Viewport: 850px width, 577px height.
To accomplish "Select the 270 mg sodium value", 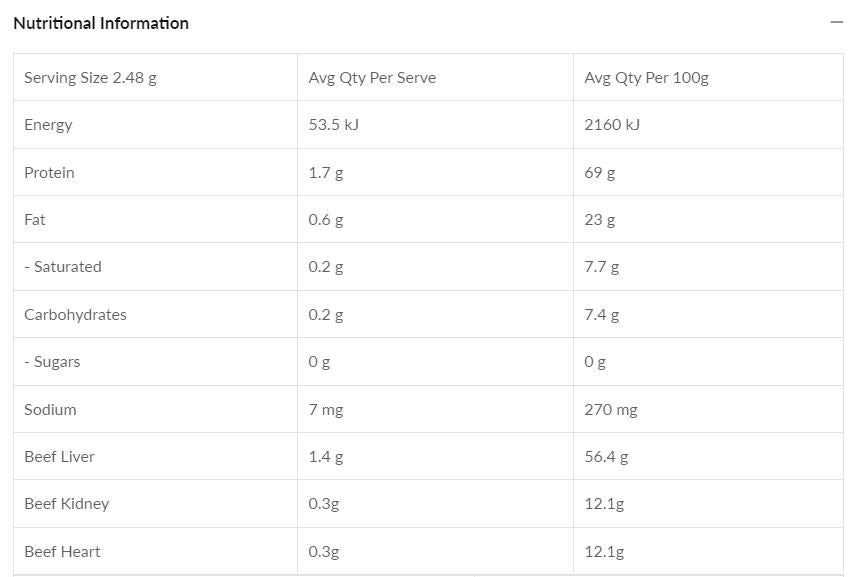I will pos(611,410).
